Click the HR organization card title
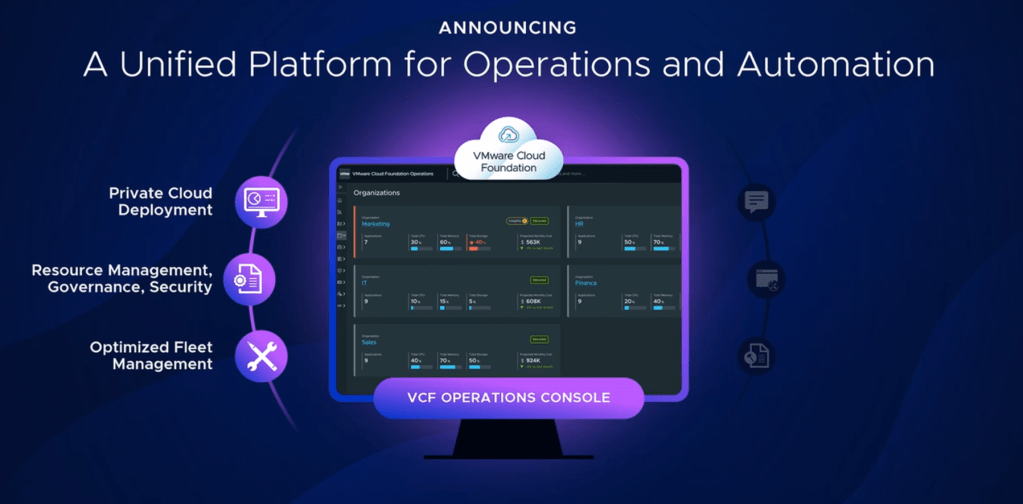This screenshot has height=504, width=1023. 579,224
